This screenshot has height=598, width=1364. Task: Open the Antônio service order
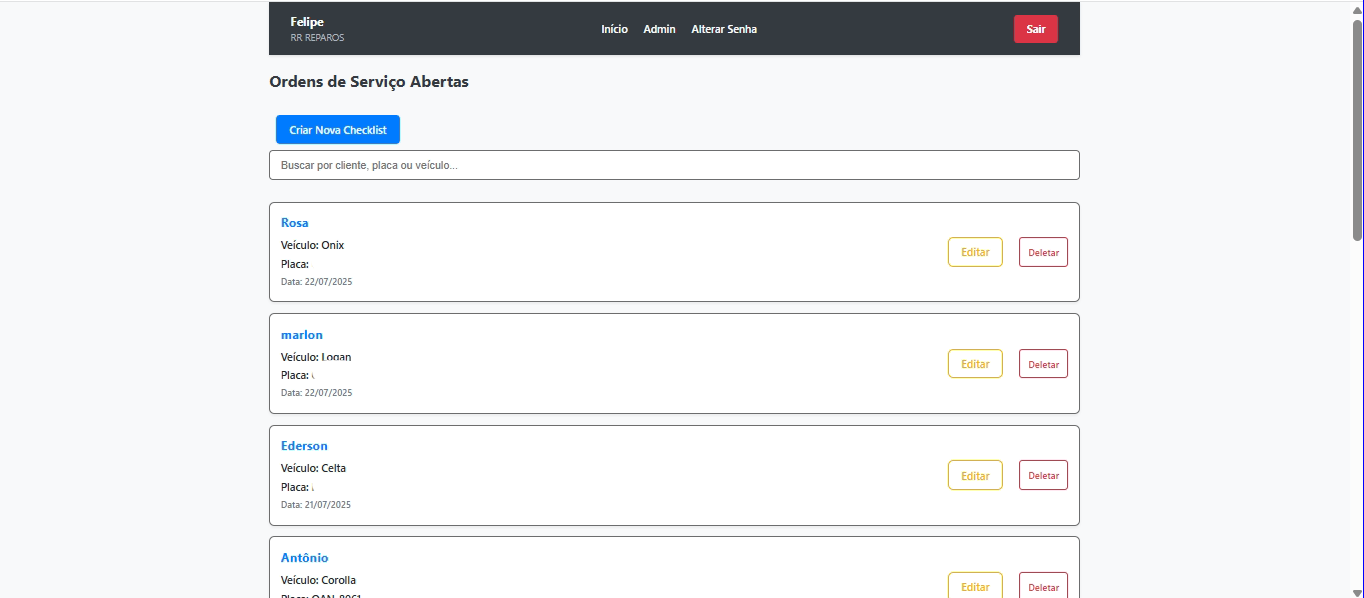pyautogui.click(x=304, y=558)
